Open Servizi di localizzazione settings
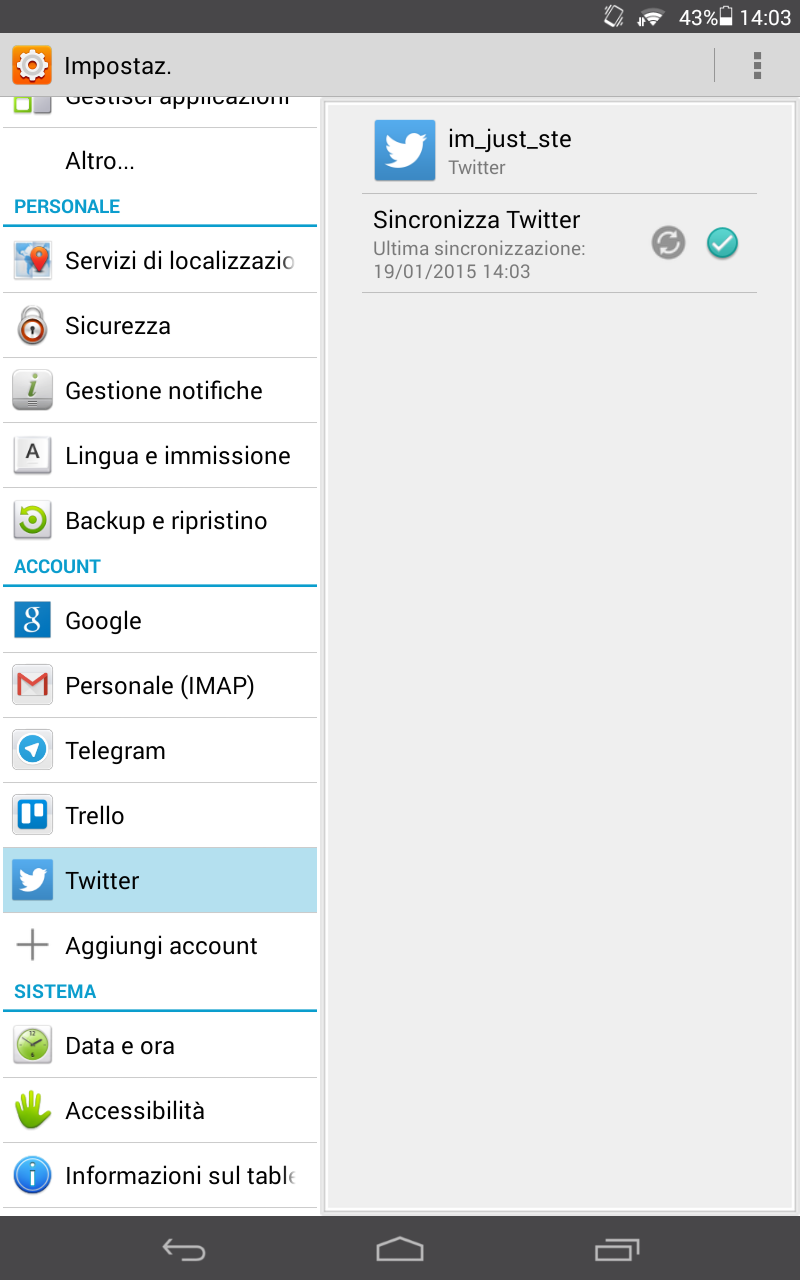This screenshot has height=1280, width=800. click(160, 261)
